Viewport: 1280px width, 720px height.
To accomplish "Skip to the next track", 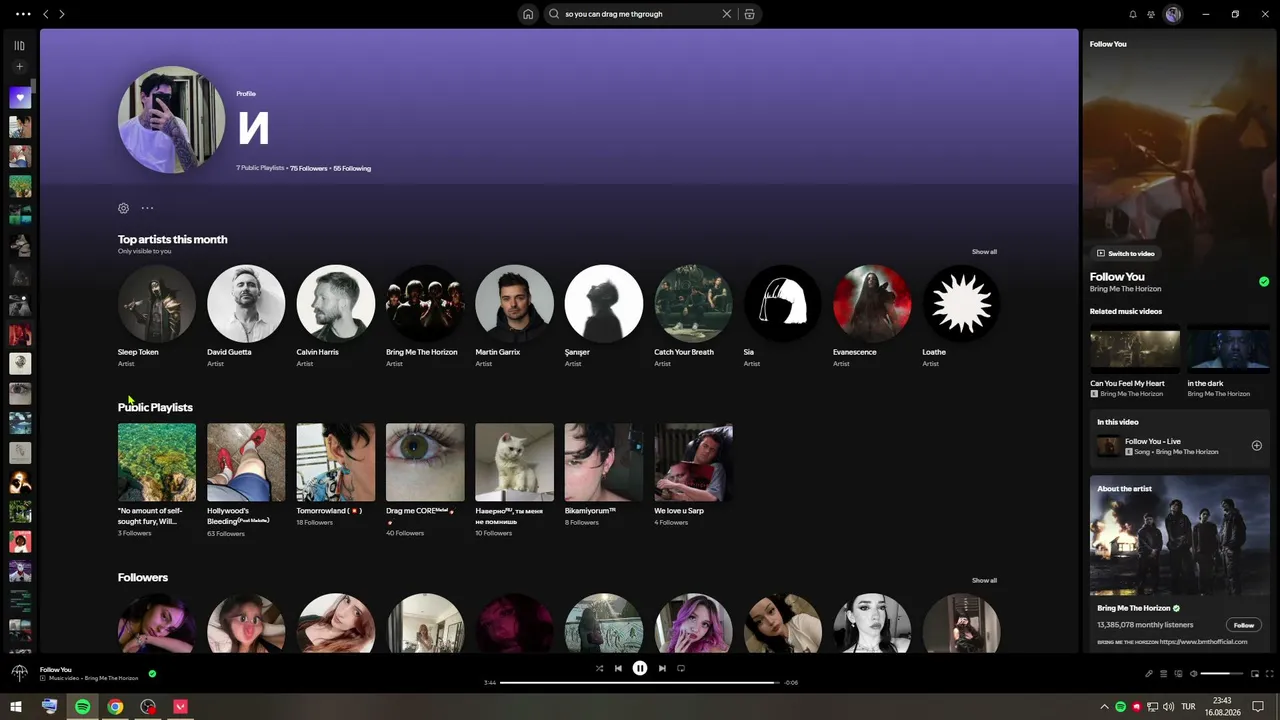I will [x=662, y=668].
